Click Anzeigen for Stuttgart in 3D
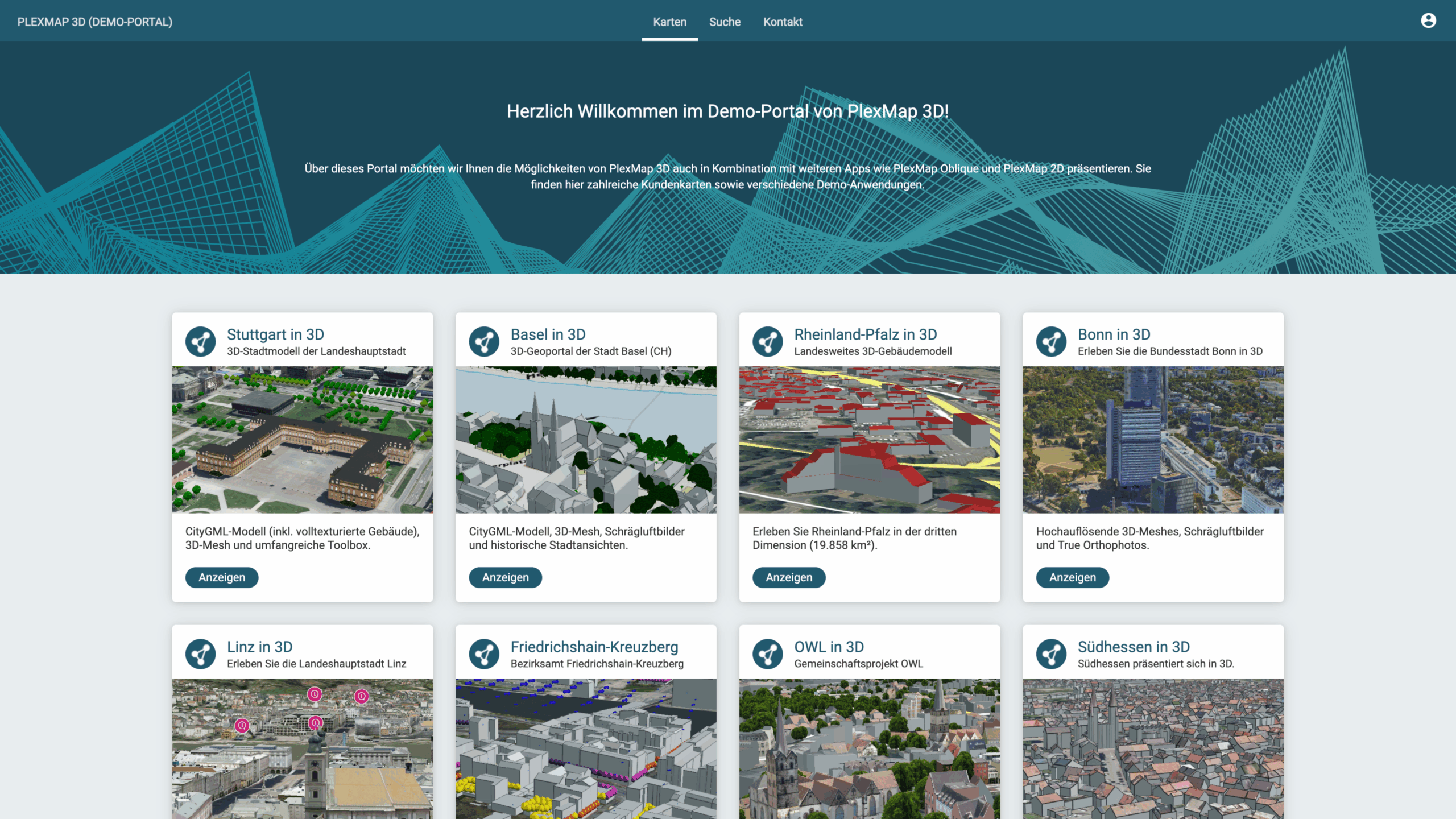 pos(222,577)
